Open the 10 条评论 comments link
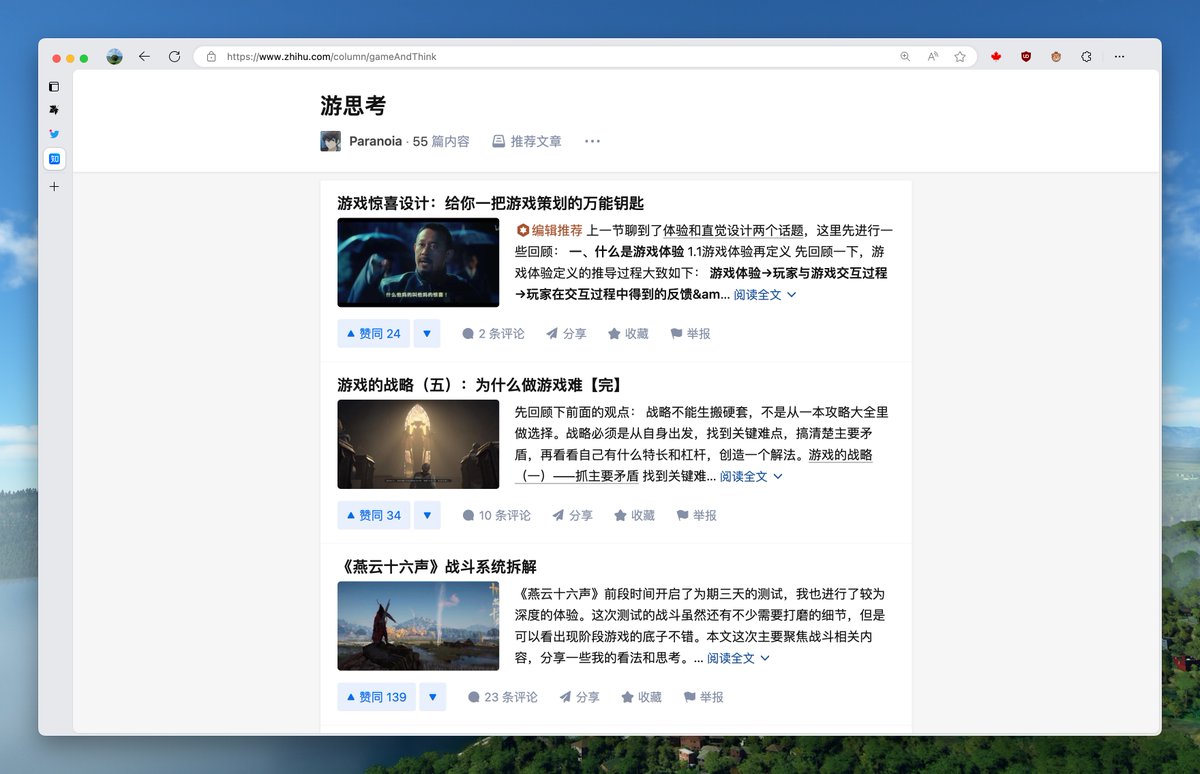The image size is (1200, 774). point(496,515)
